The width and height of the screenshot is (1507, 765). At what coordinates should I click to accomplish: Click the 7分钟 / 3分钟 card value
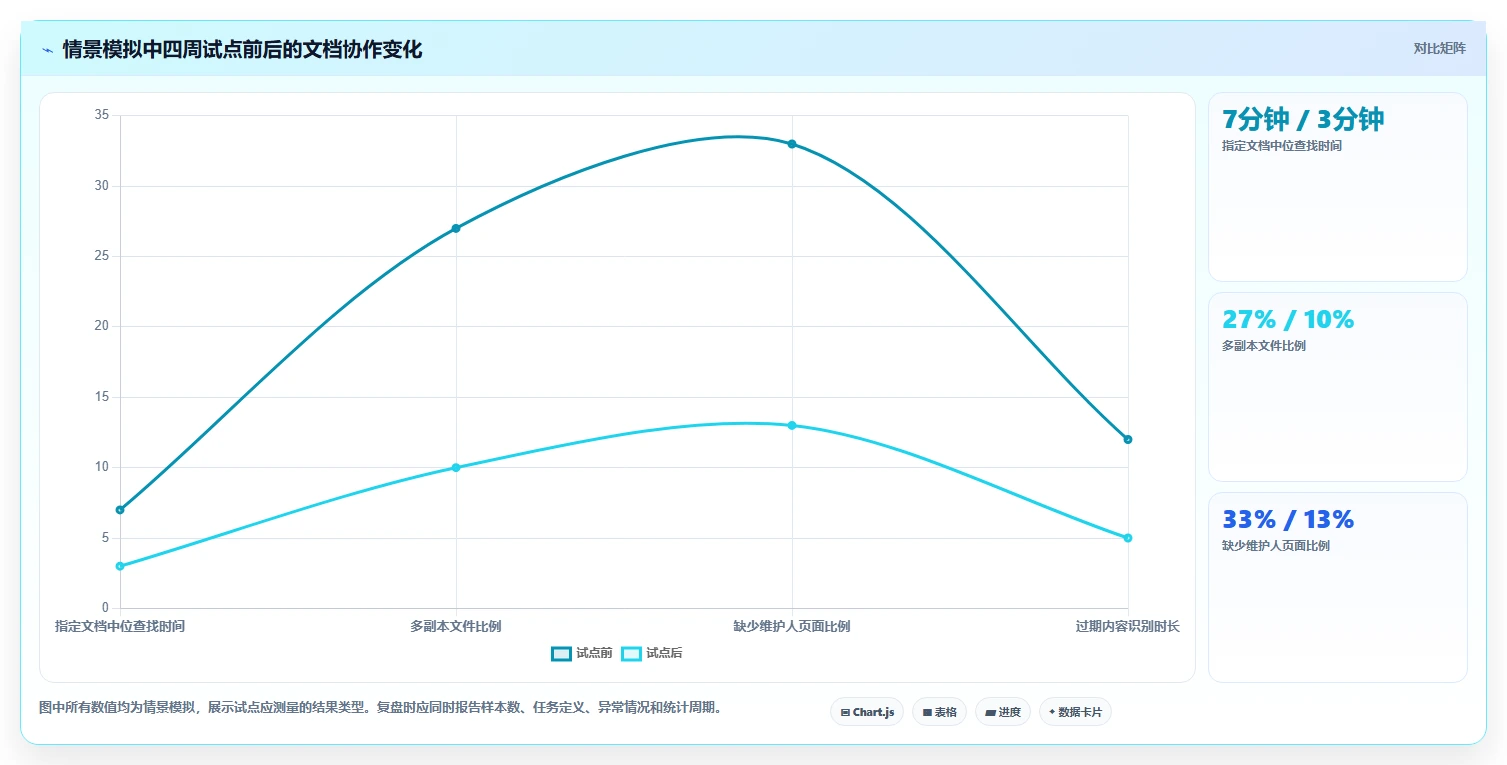click(x=1303, y=119)
